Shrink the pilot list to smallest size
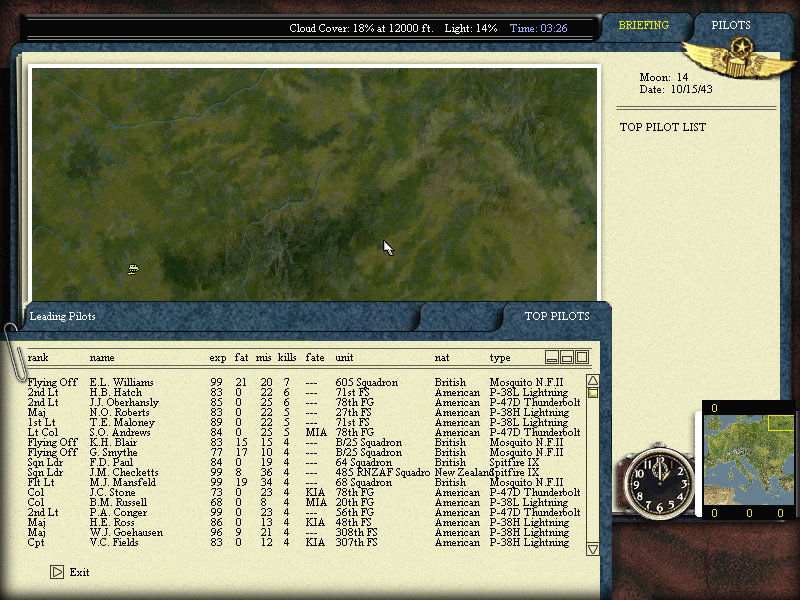 point(552,357)
